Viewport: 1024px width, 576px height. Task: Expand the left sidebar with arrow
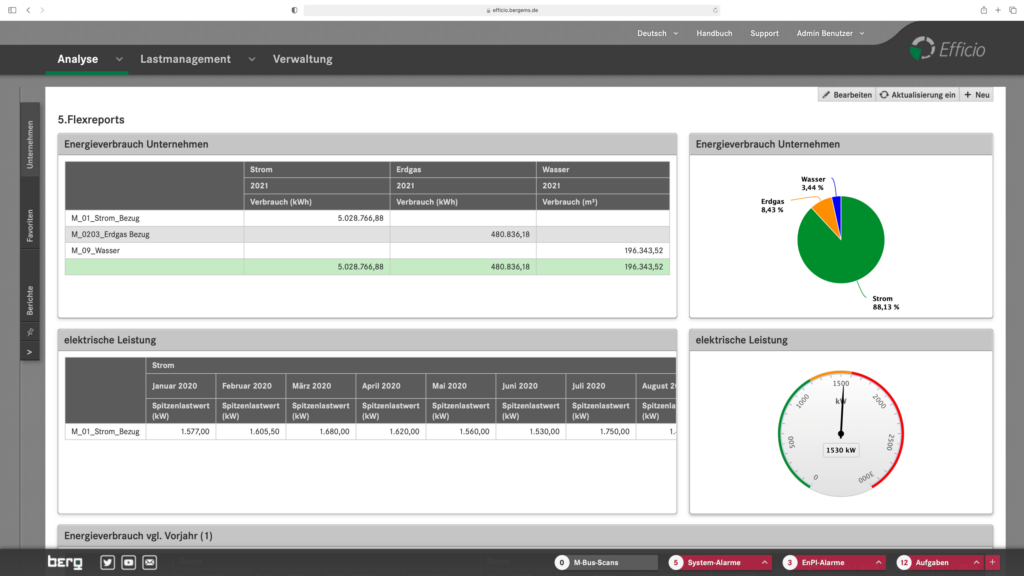(30, 352)
